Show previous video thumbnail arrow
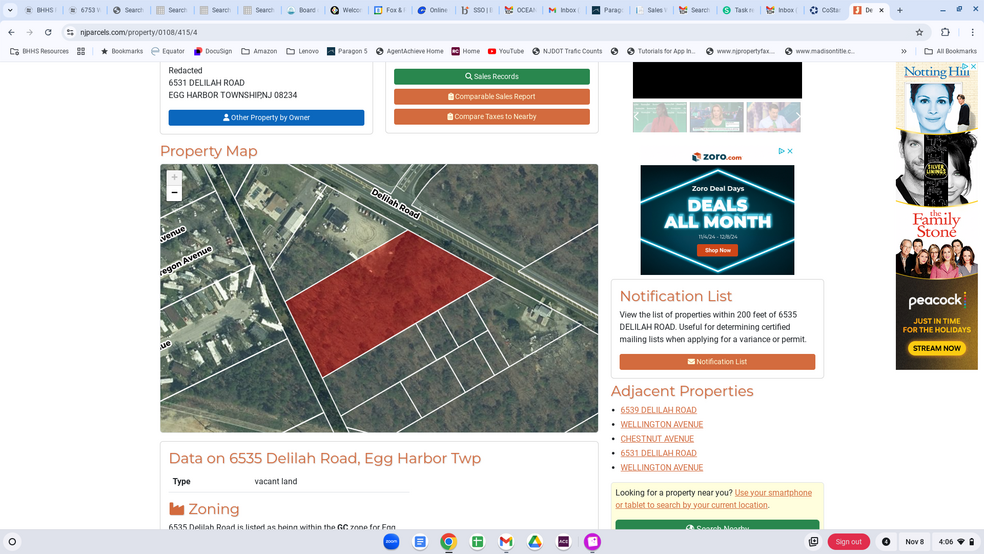This screenshot has width=984, height=554. pyautogui.click(x=636, y=117)
